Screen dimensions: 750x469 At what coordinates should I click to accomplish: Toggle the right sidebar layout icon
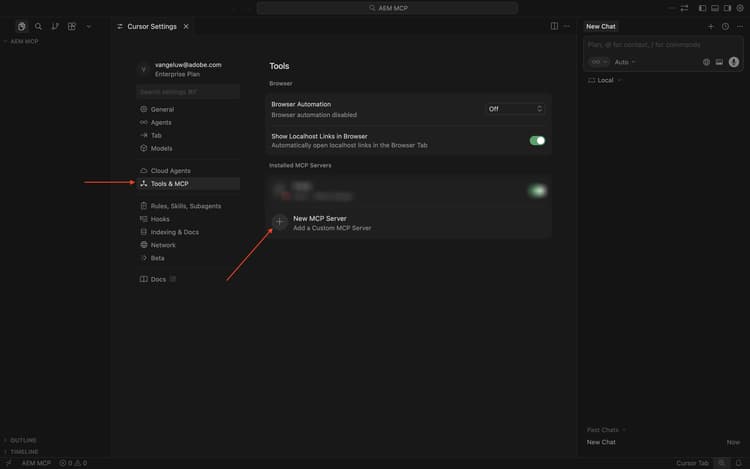point(727,8)
